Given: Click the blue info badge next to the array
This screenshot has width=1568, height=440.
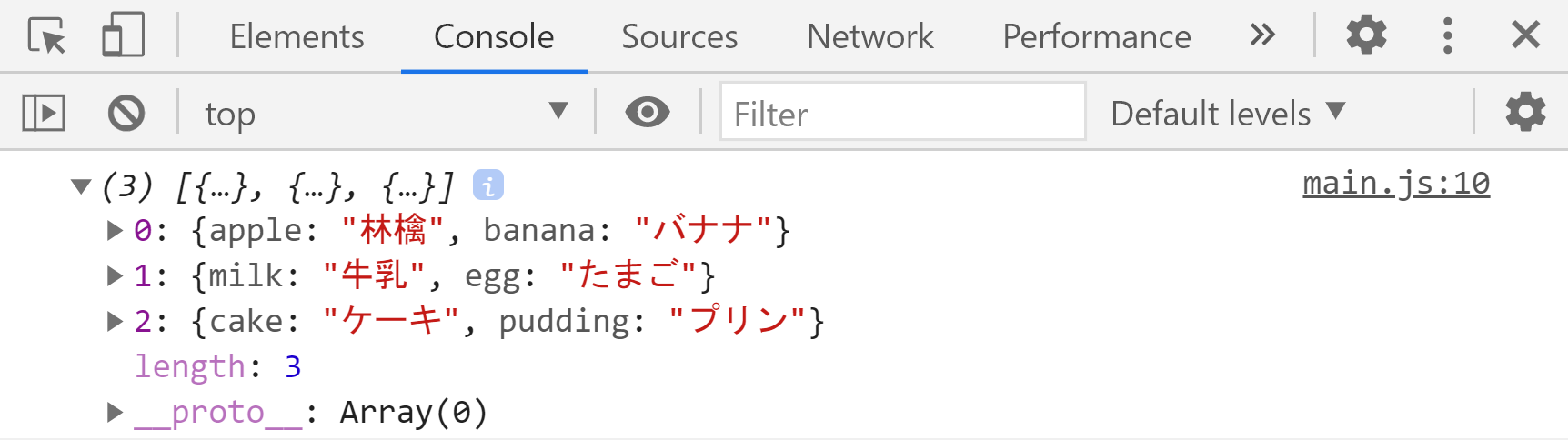Looking at the screenshot, I should pos(488,185).
